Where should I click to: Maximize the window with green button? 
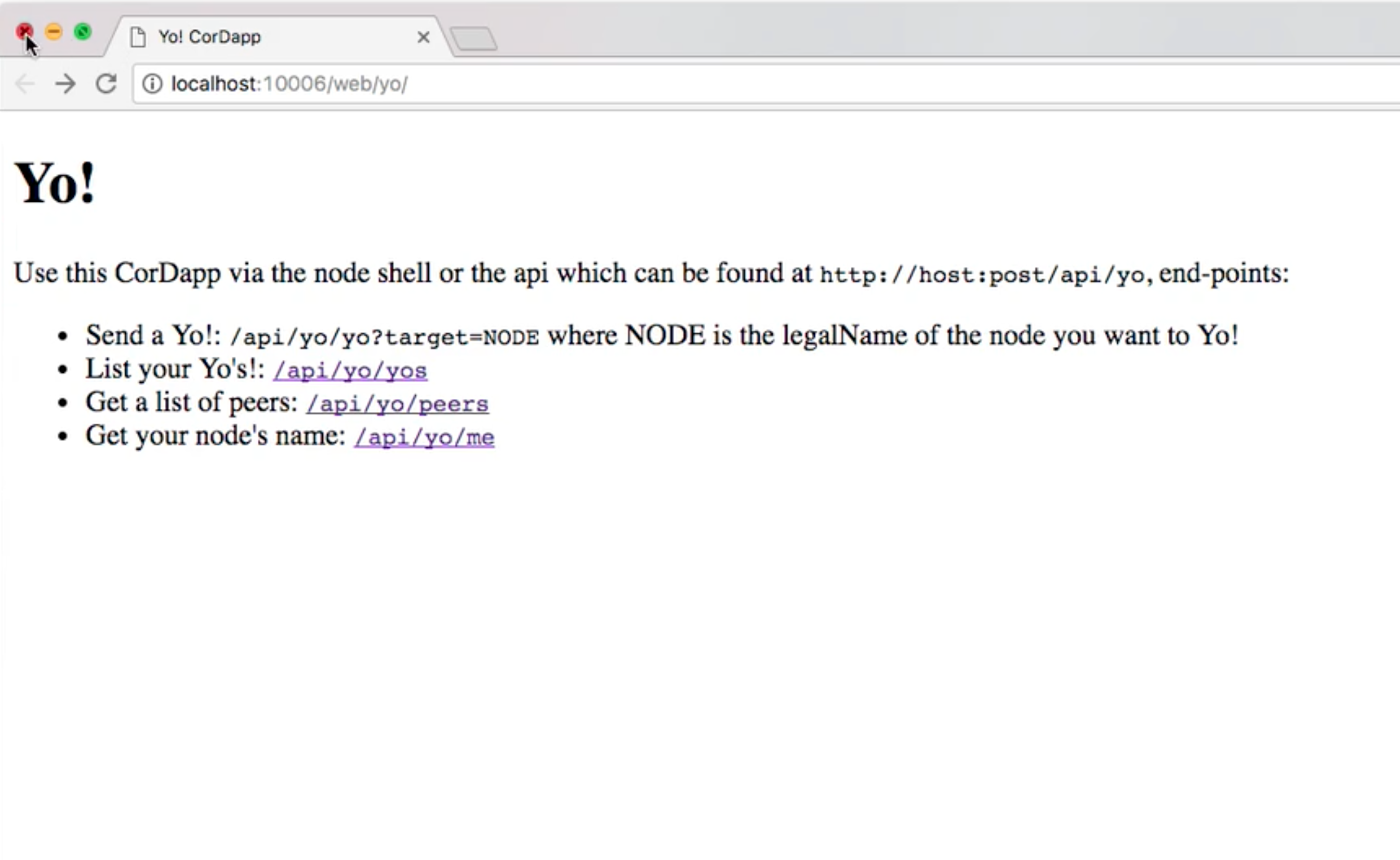click(83, 31)
